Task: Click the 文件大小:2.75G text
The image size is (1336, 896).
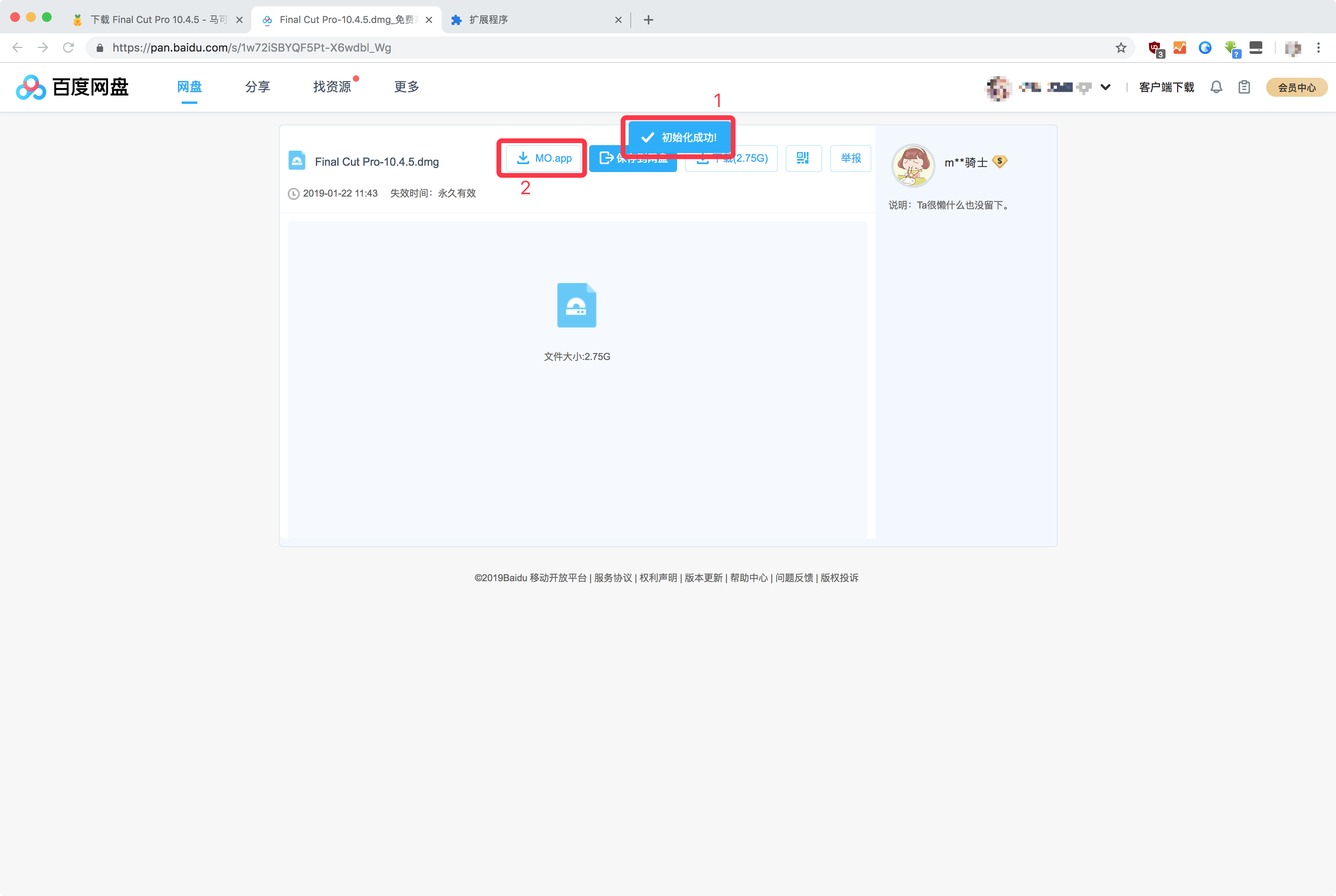Action: 576,356
